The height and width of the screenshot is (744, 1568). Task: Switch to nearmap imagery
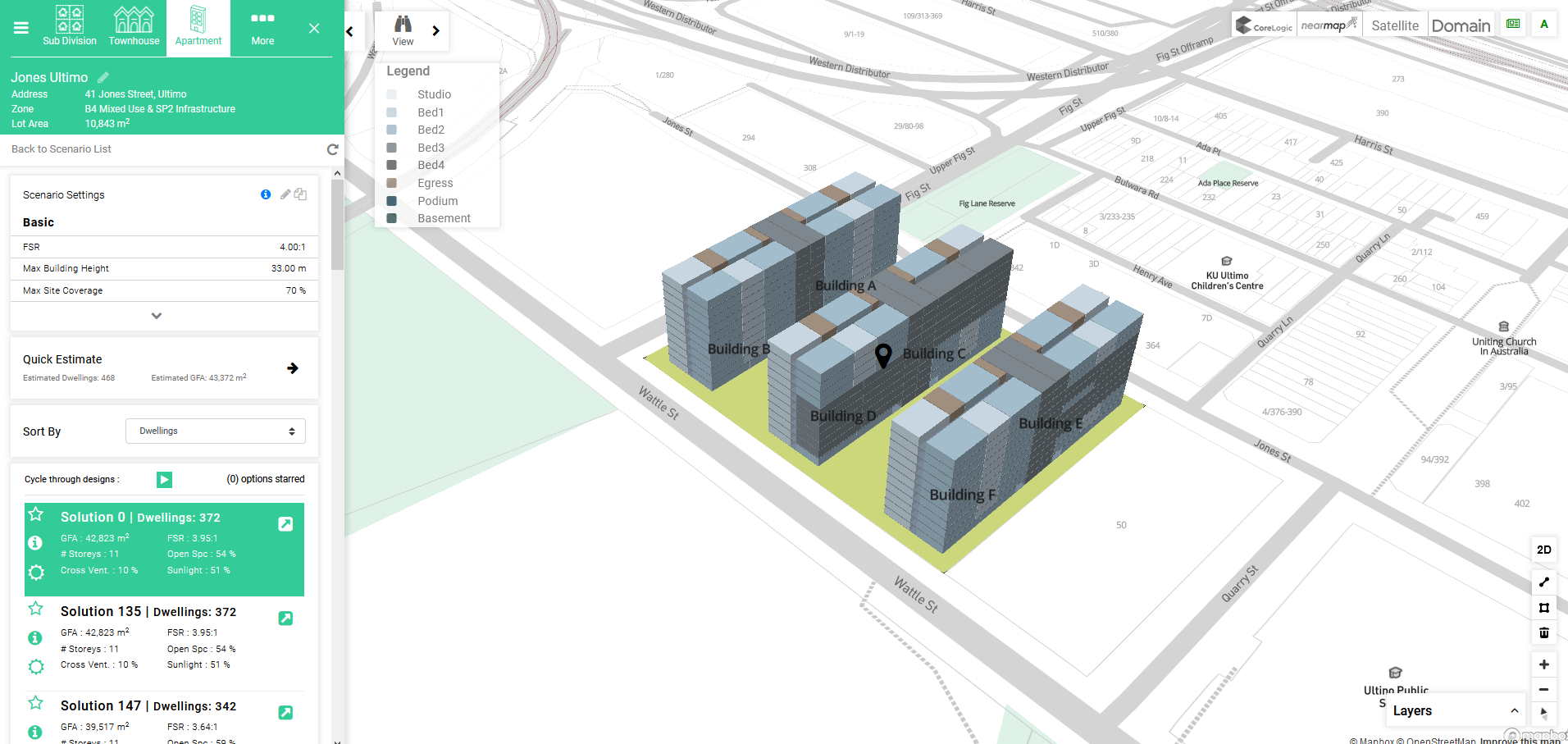pos(1329,25)
